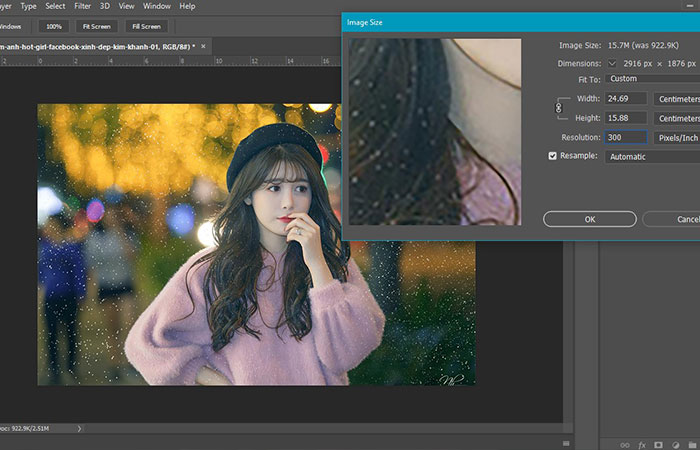Change the Width units dropdown
This screenshot has height=450, width=700.
click(x=677, y=99)
